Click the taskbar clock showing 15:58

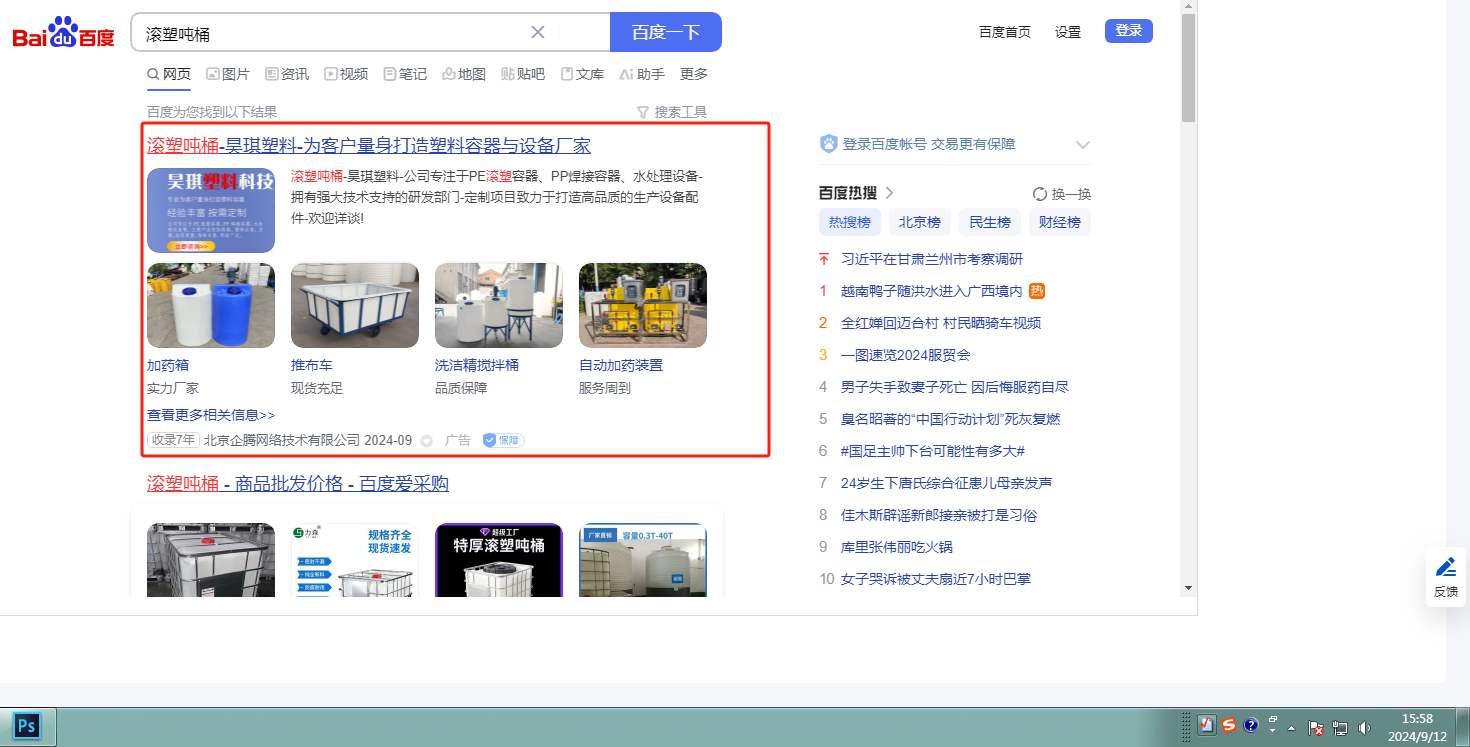click(x=1418, y=727)
